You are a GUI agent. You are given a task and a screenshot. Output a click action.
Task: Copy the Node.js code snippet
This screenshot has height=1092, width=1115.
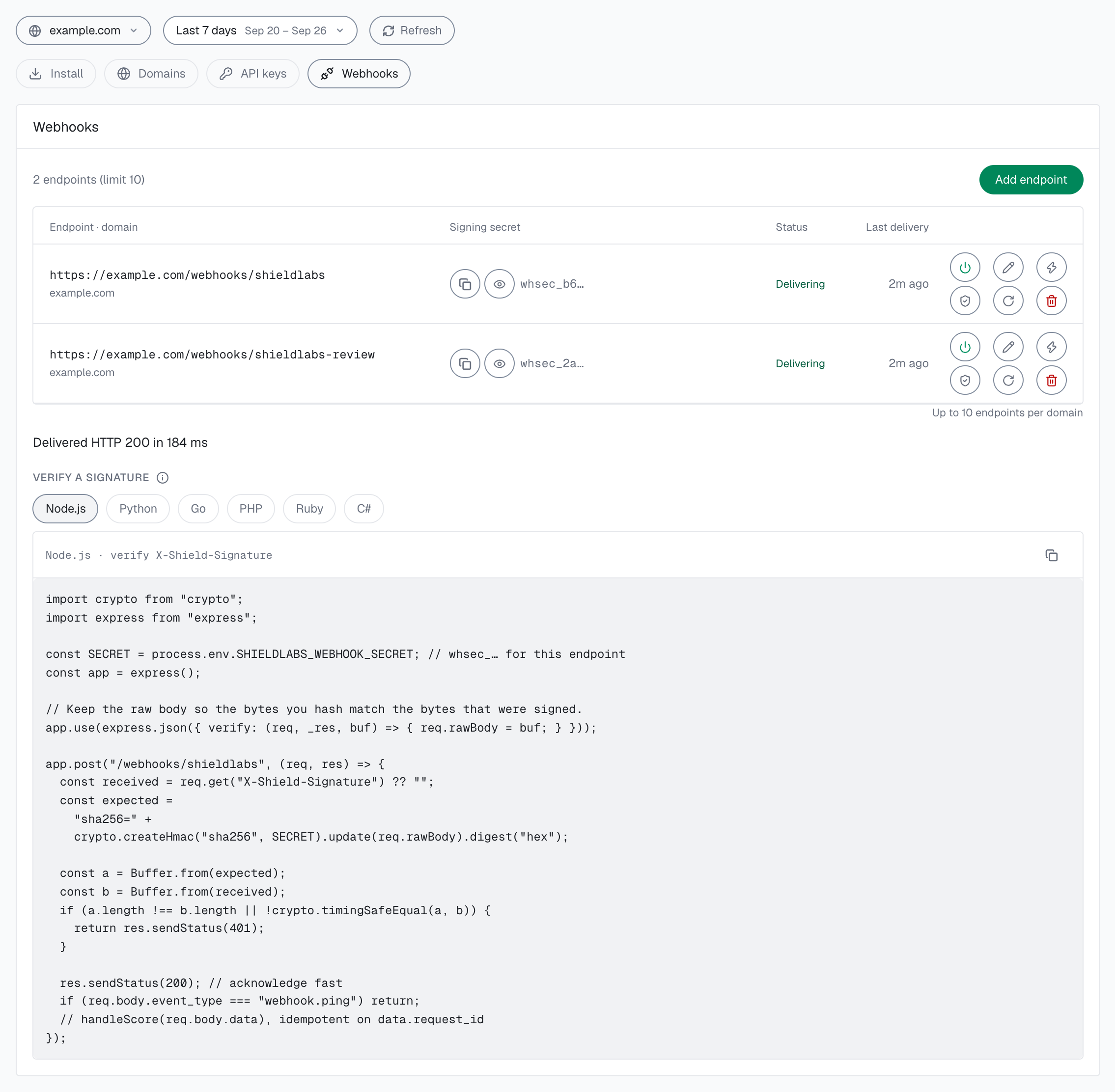coord(1051,555)
